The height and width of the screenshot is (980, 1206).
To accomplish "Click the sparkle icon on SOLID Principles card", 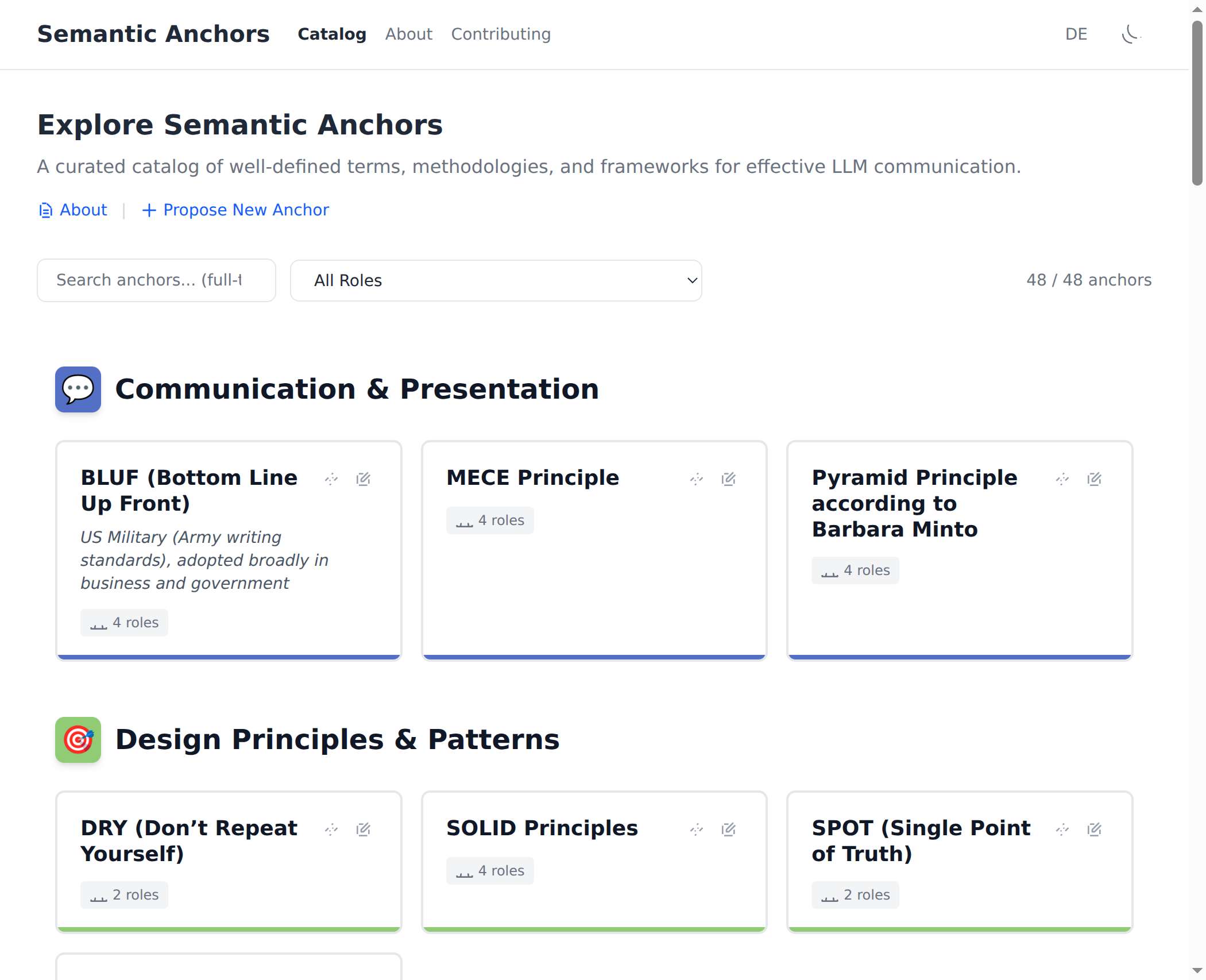I will 697,829.
